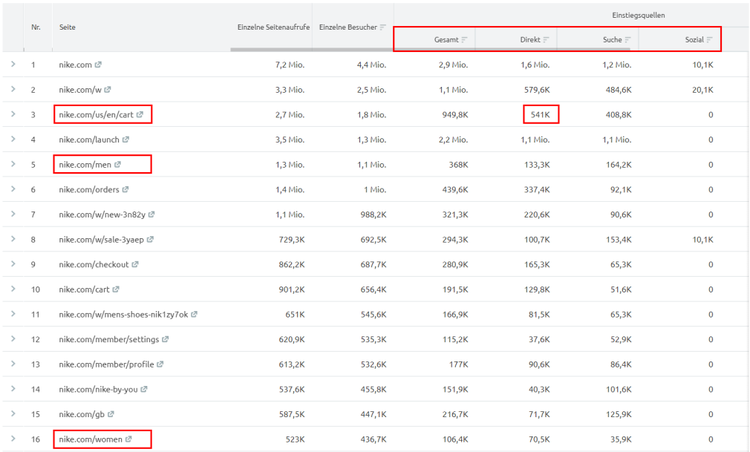The height and width of the screenshot is (452, 750).
Task: Expand row 1 nike.com
Action: tap(13, 64)
